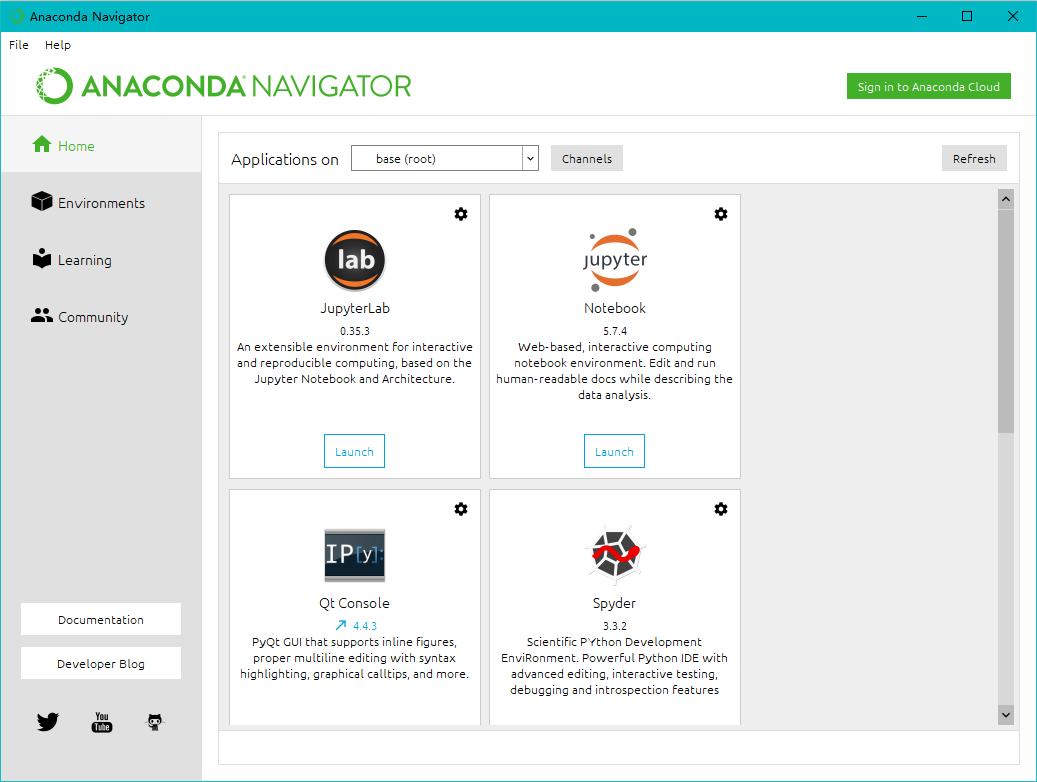Screen dimensions: 1037x782
Task: Click the IPython Qt Console logo
Action: tap(354, 555)
